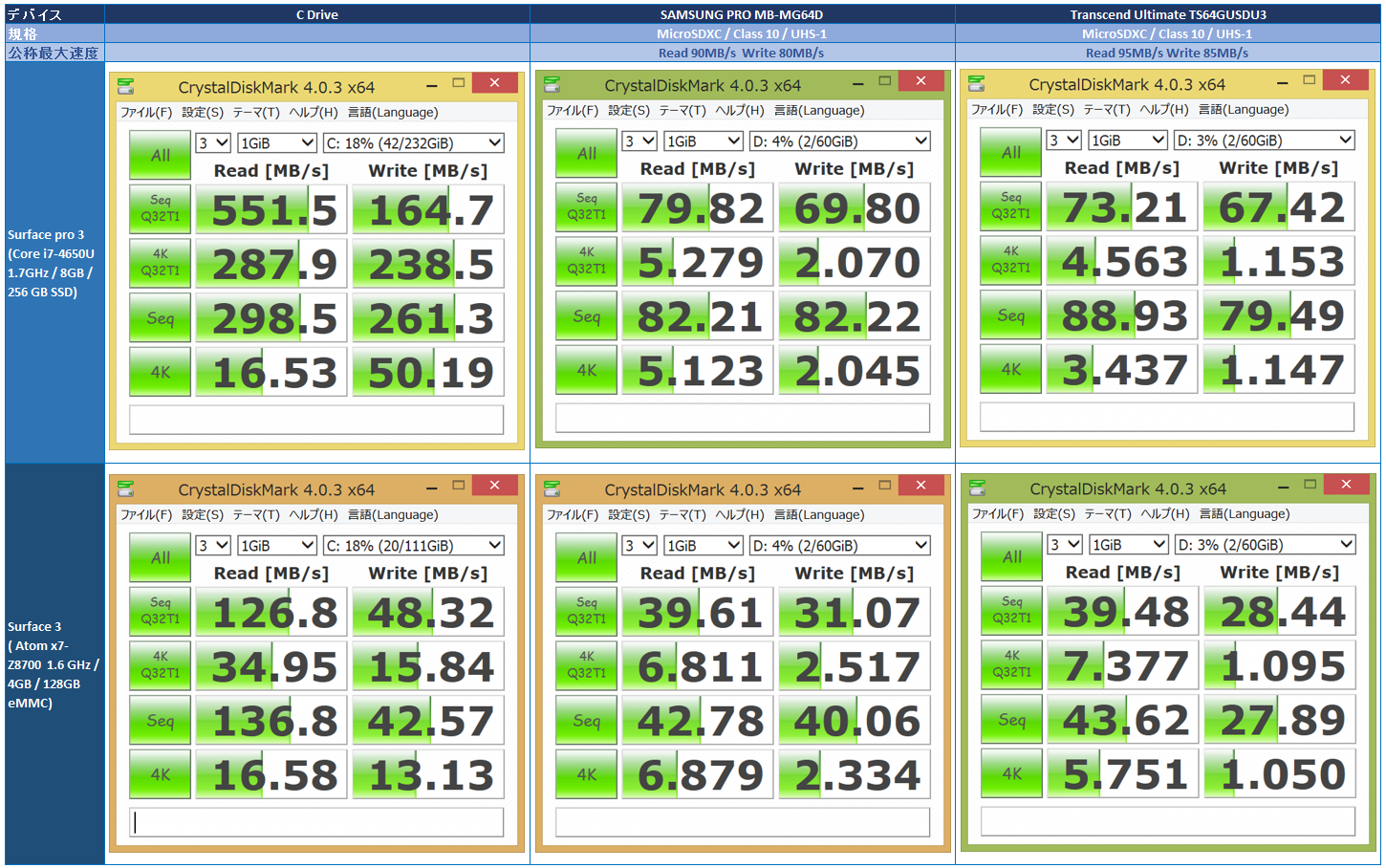1386x868 pixels.
Task: Open test count dropdown in Surface pro 3 C Drive window
Action: tap(213, 143)
